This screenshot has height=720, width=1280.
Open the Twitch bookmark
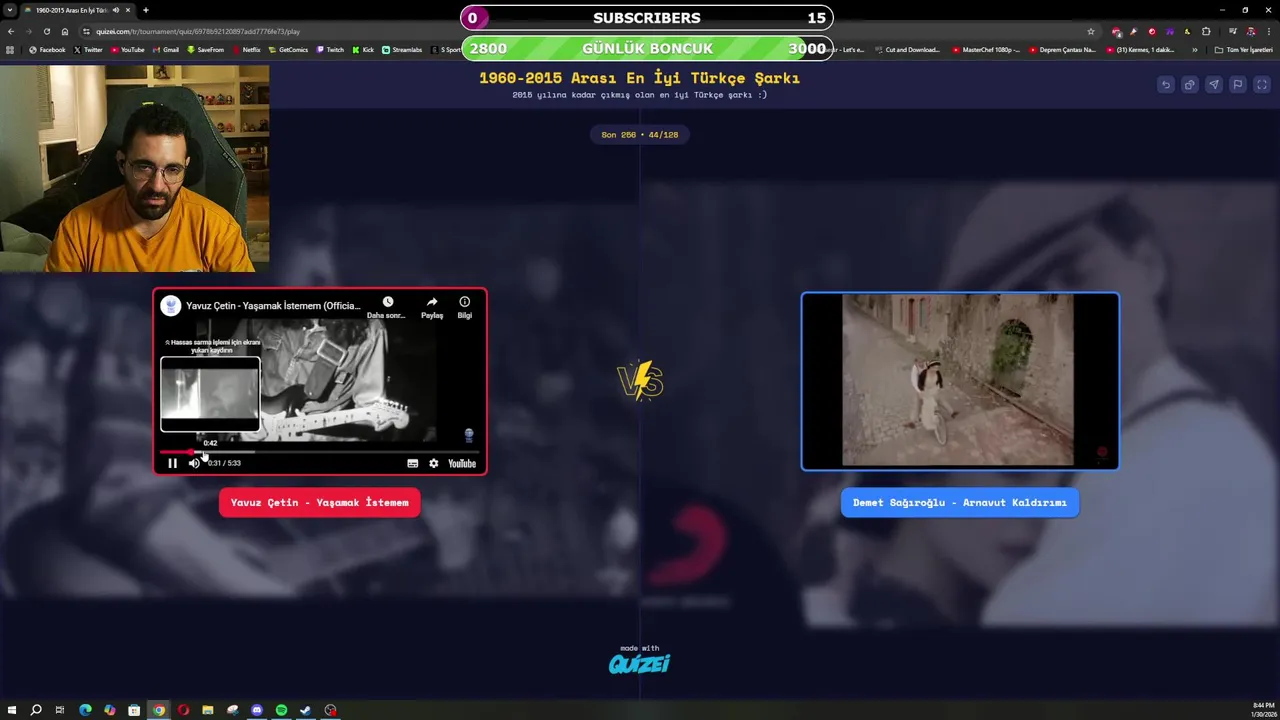point(330,49)
